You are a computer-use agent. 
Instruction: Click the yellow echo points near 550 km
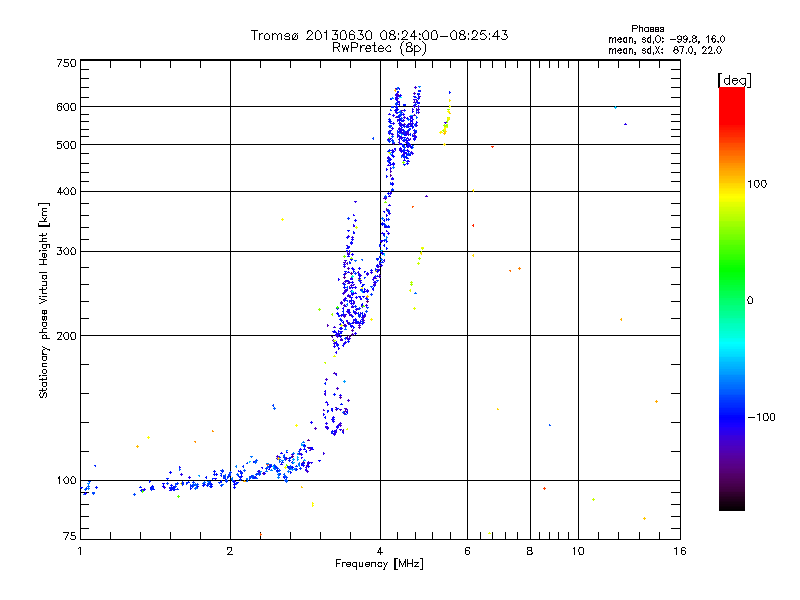pyautogui.click(x=445, y=125)
